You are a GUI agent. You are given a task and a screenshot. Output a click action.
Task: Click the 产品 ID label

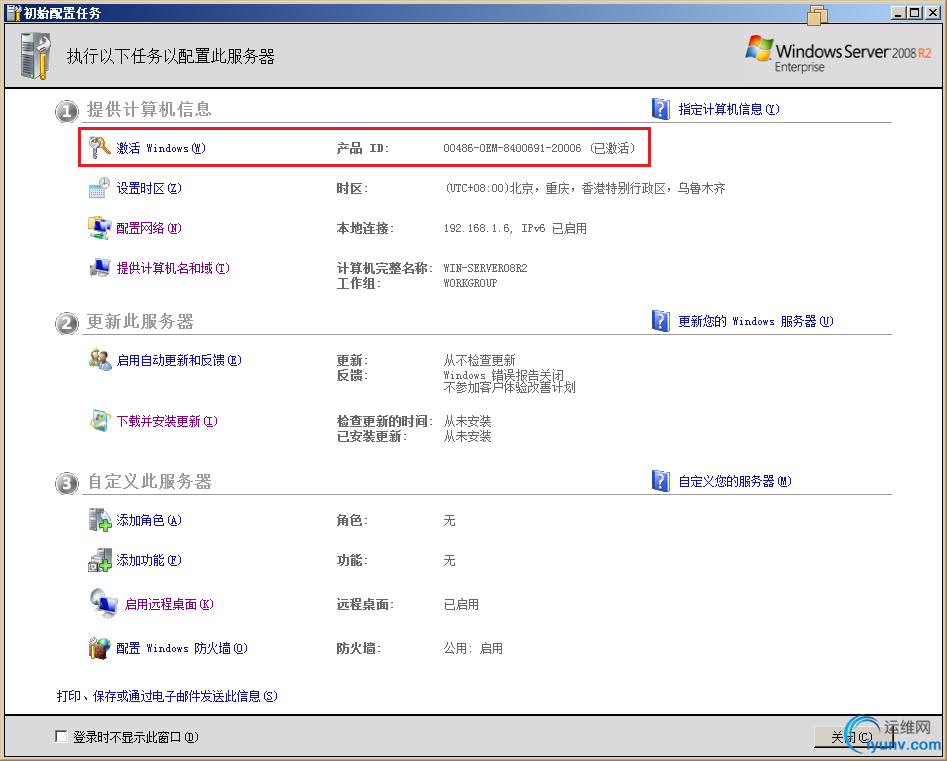tap(363, 148)
